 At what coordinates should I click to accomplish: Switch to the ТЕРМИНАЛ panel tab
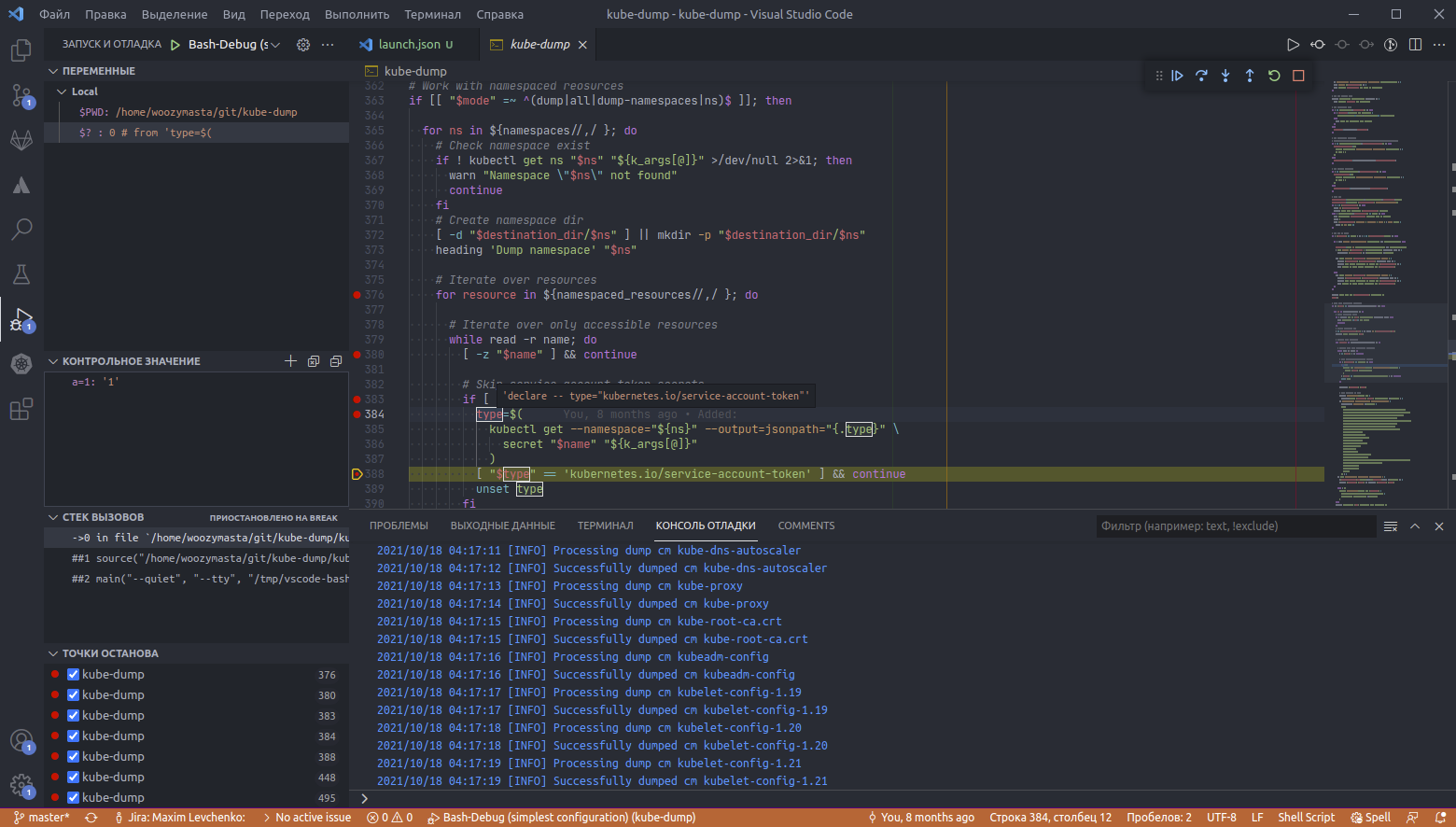pyautogui.click(x=605, y=526)
